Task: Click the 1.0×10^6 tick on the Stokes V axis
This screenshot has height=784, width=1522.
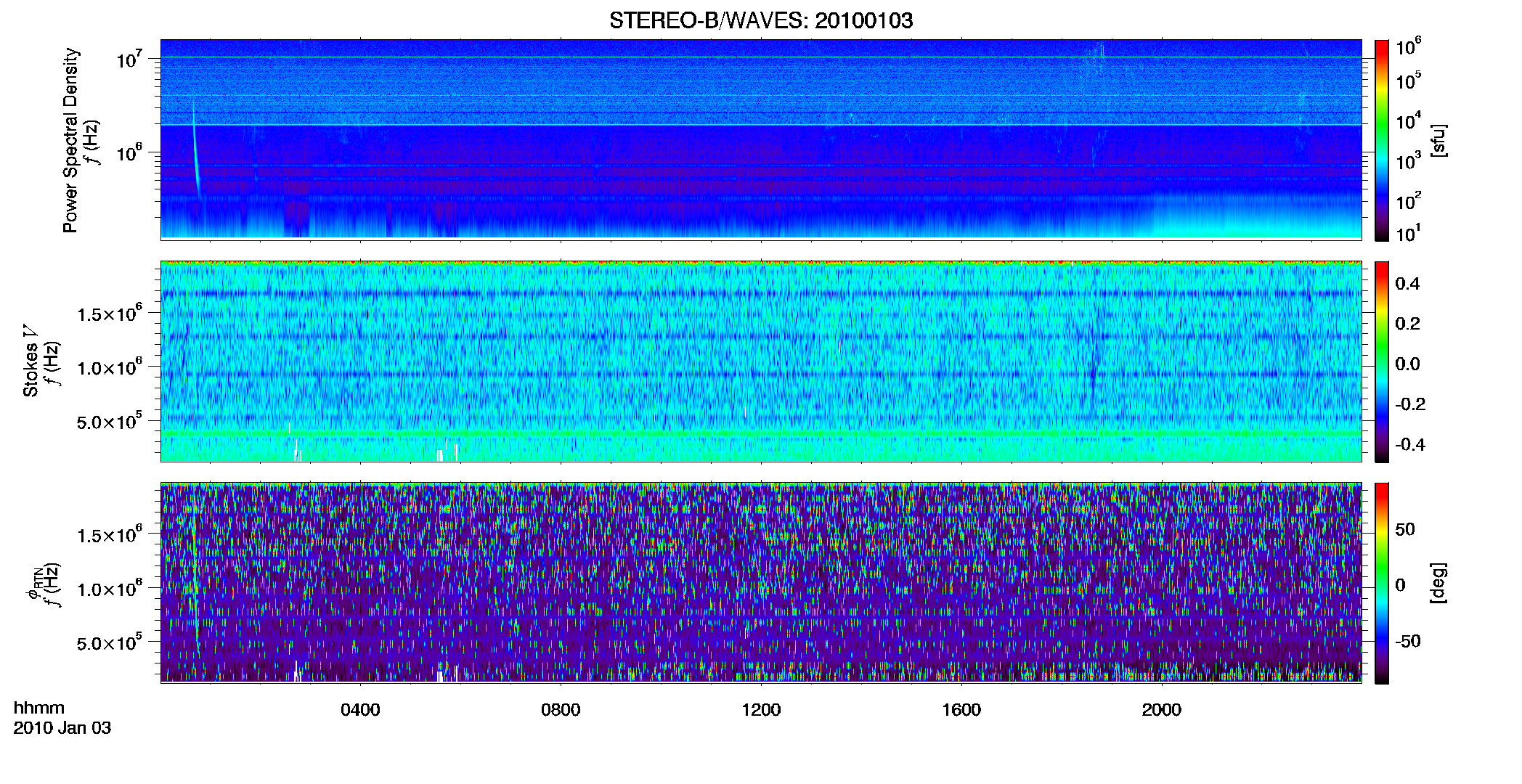Action: [110, 367]
